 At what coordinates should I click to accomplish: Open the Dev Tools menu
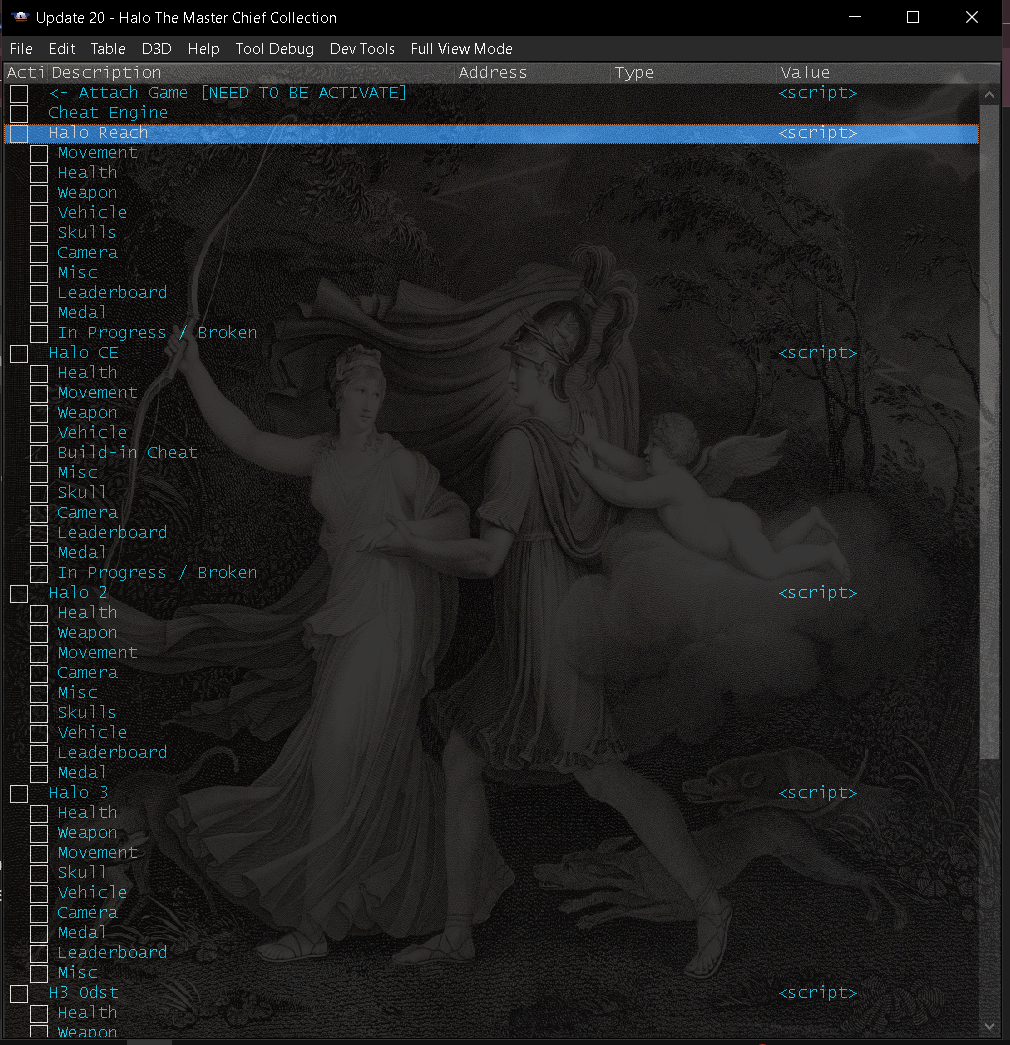click(362, 49)
